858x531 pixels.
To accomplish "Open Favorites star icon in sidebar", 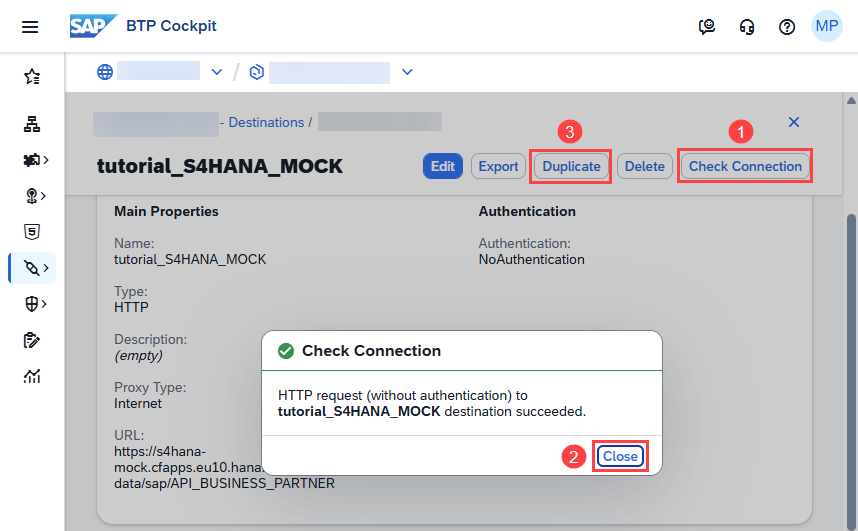I will point(32,77).
